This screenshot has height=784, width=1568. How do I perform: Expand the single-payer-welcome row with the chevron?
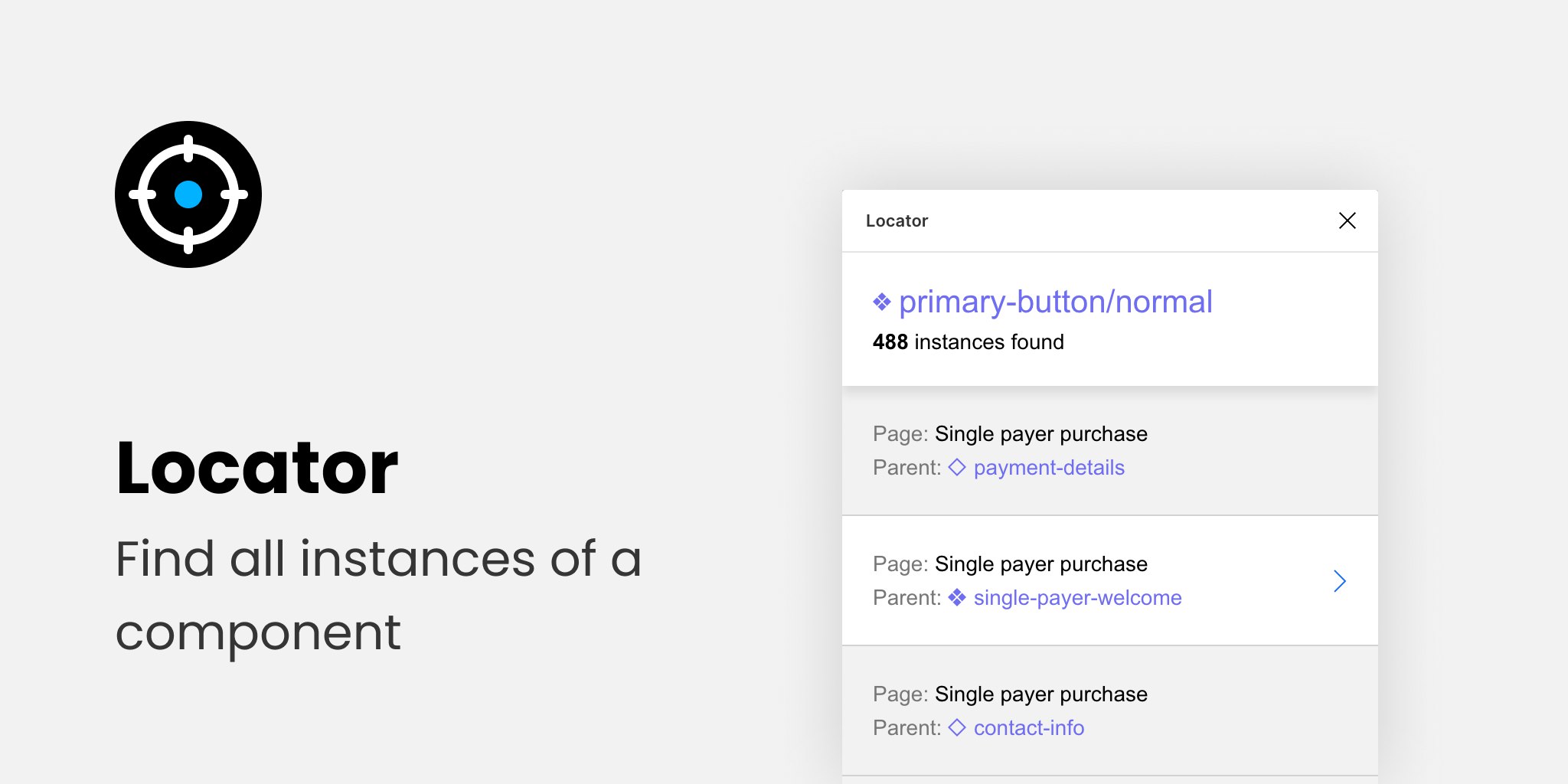click(1339, 581)
